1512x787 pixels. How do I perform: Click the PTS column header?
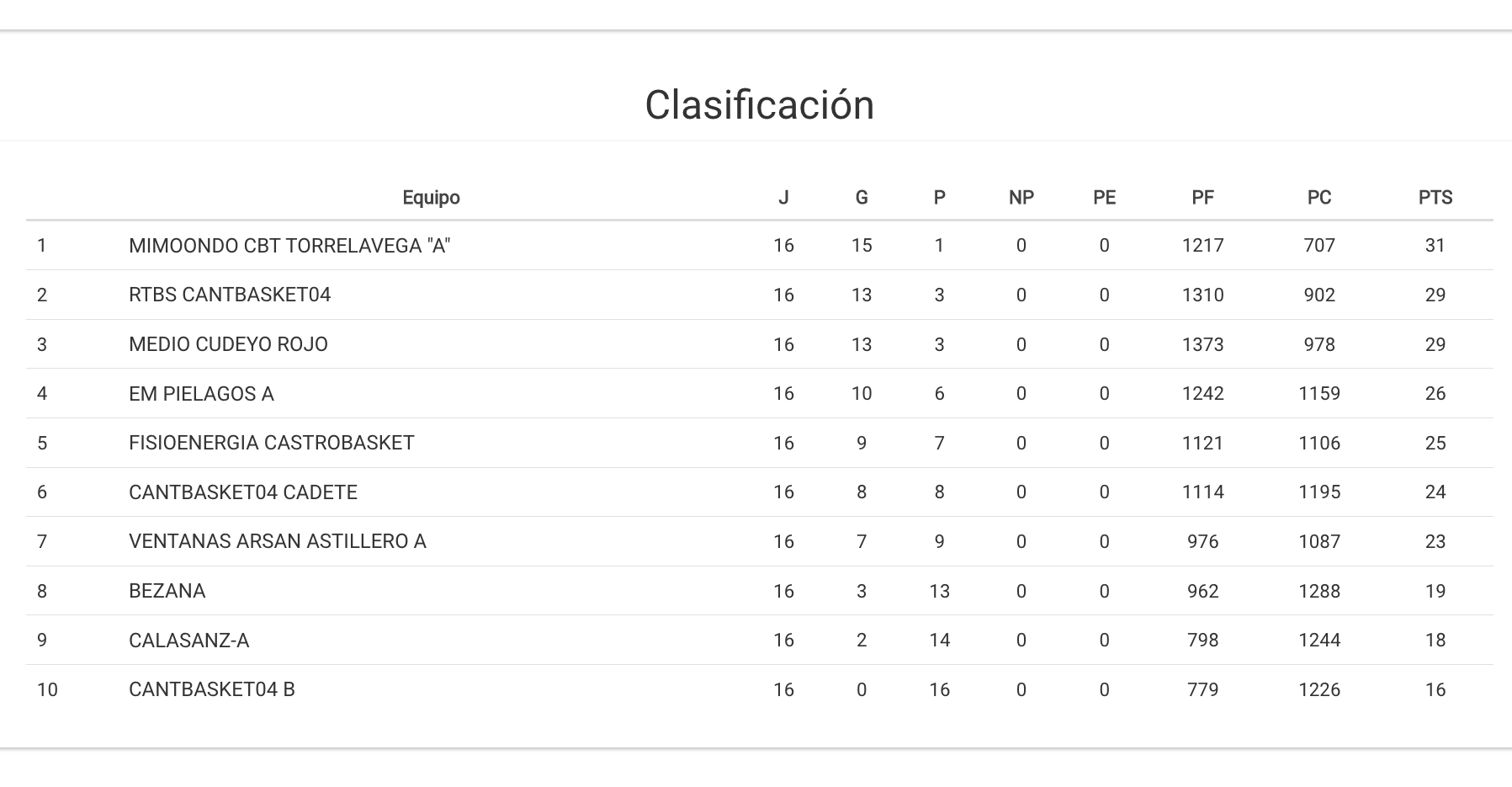pyautogui.click(x=1435, y=198)
